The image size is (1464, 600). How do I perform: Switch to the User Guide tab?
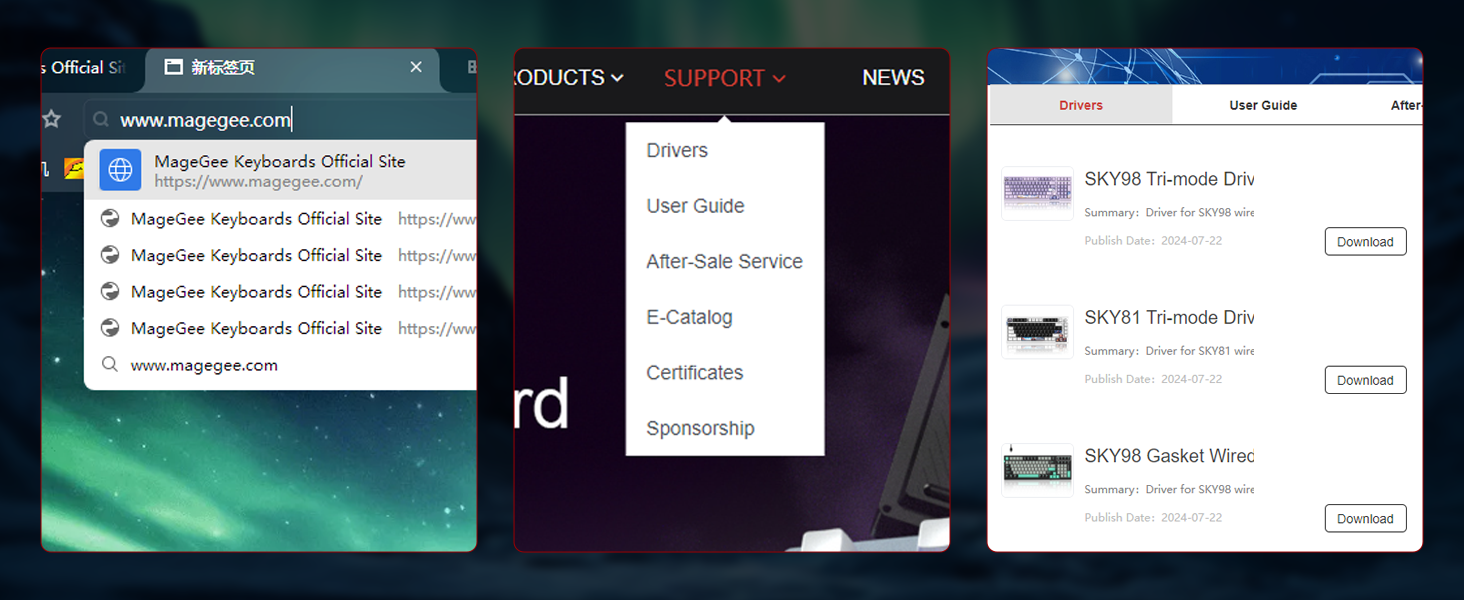tap(1263, 105)
